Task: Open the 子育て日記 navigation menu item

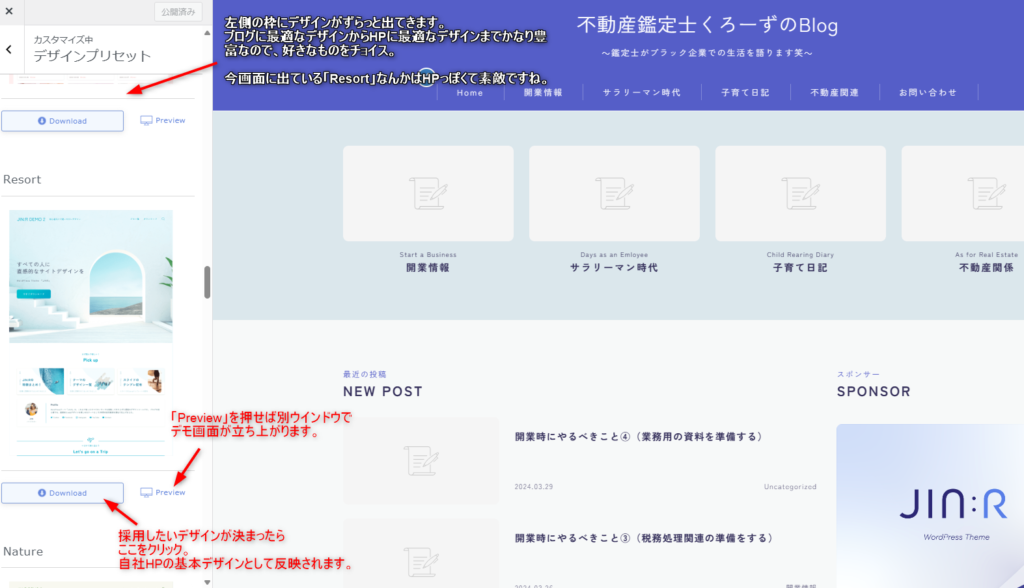Action: (x=745, y=93)
